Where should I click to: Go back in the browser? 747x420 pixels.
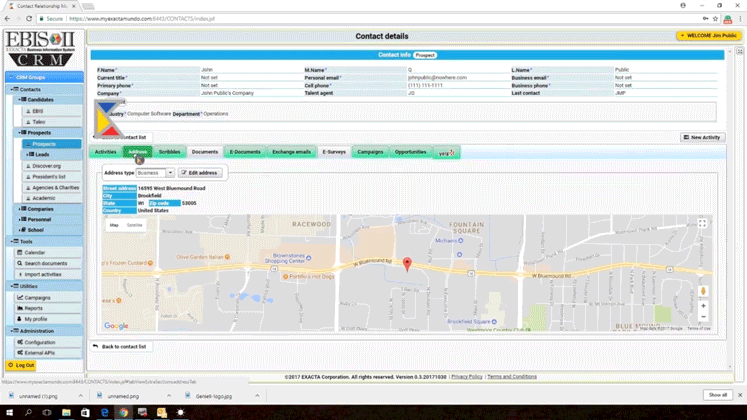[x=7, y=19]
